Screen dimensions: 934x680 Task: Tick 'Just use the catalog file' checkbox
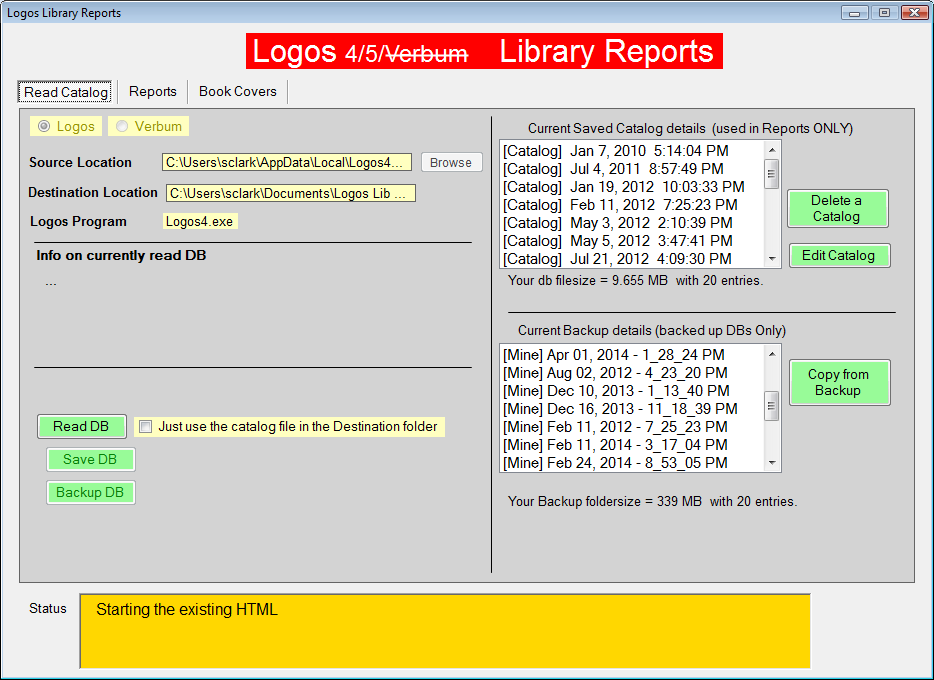145,426
